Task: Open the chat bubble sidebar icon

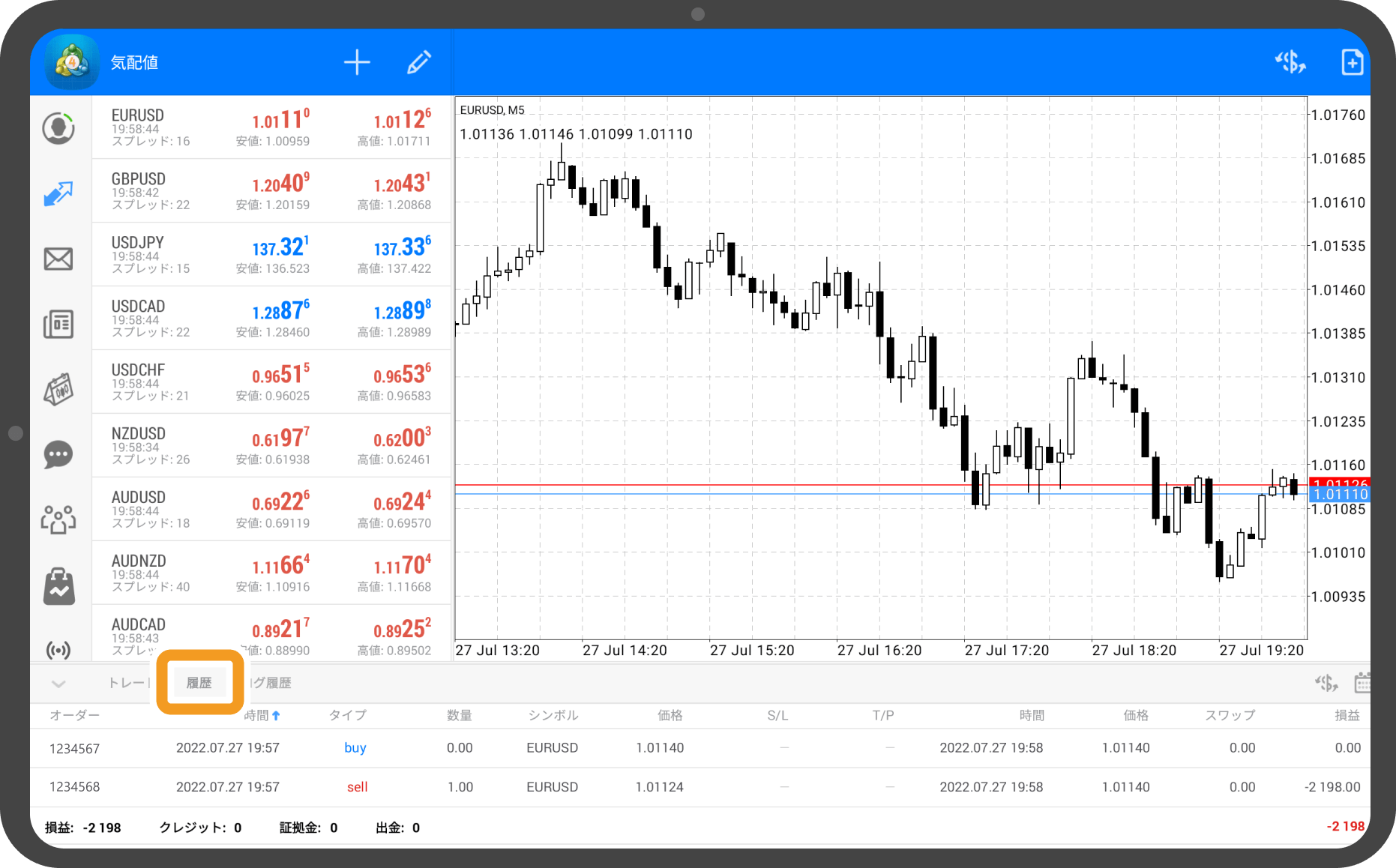Action: click(x=58, y=454)
